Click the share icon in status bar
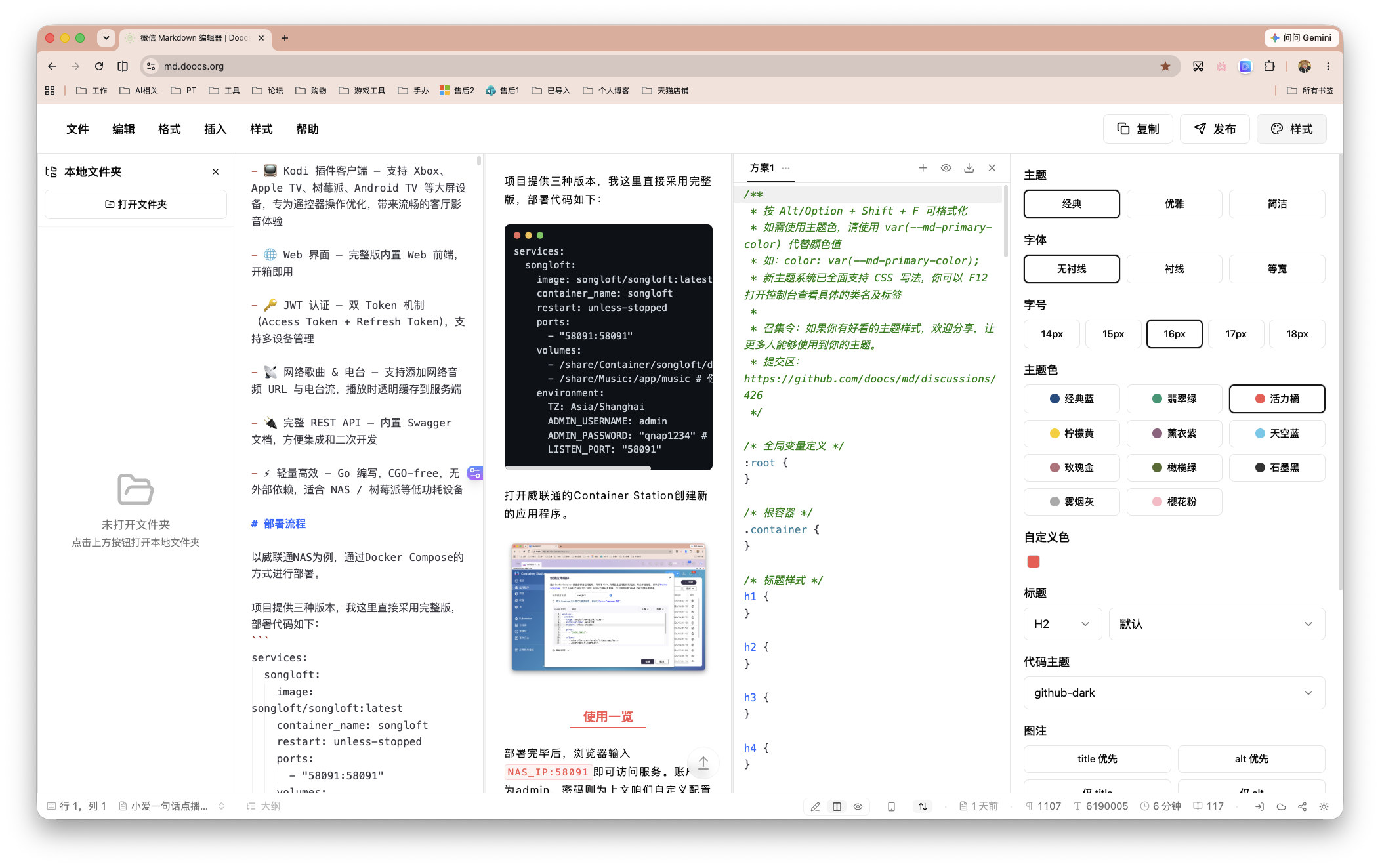The image size is (1380, 868). pos(1302,806)
